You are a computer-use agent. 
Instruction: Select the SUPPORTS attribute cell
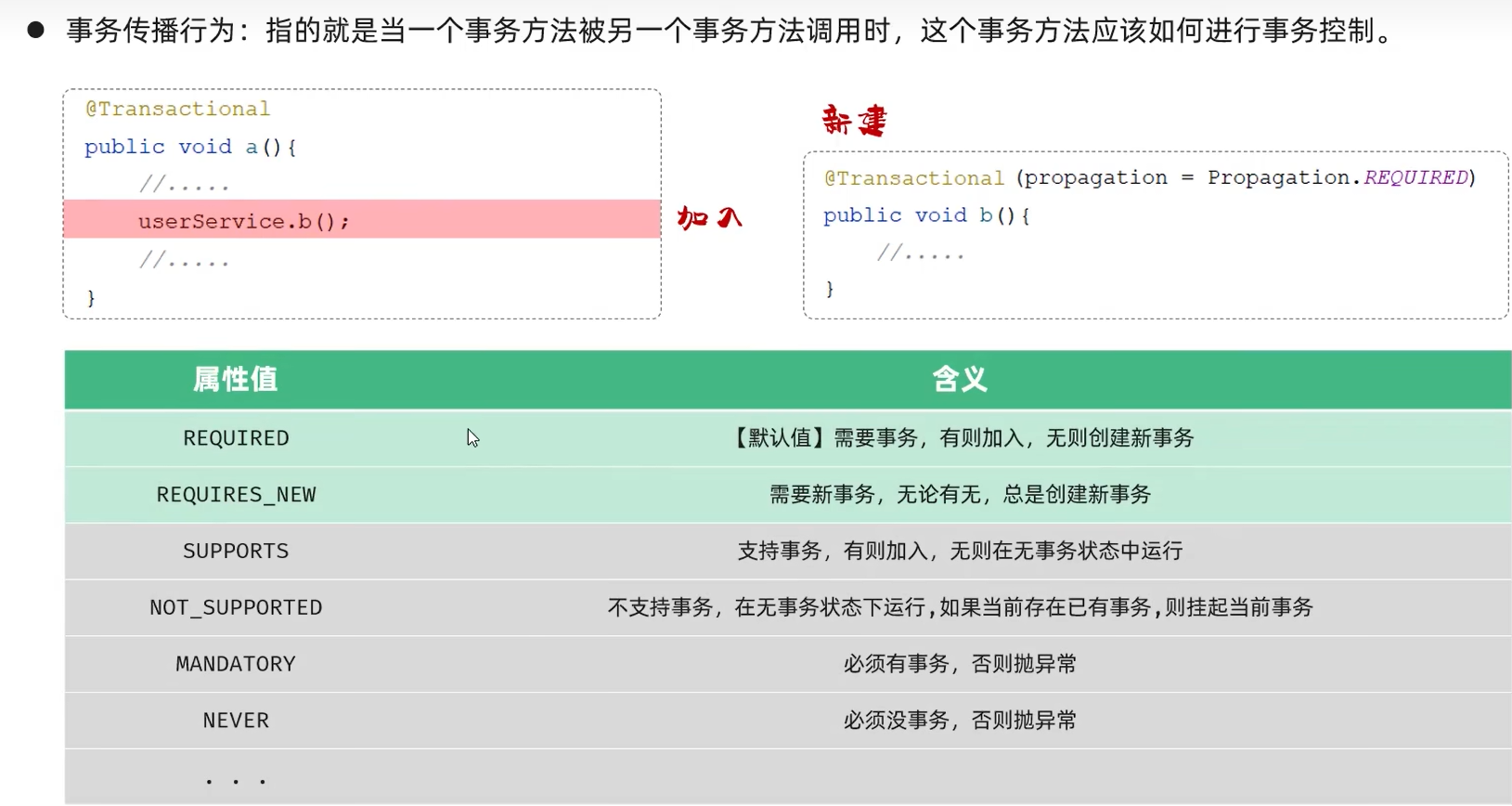coord(236,552)
